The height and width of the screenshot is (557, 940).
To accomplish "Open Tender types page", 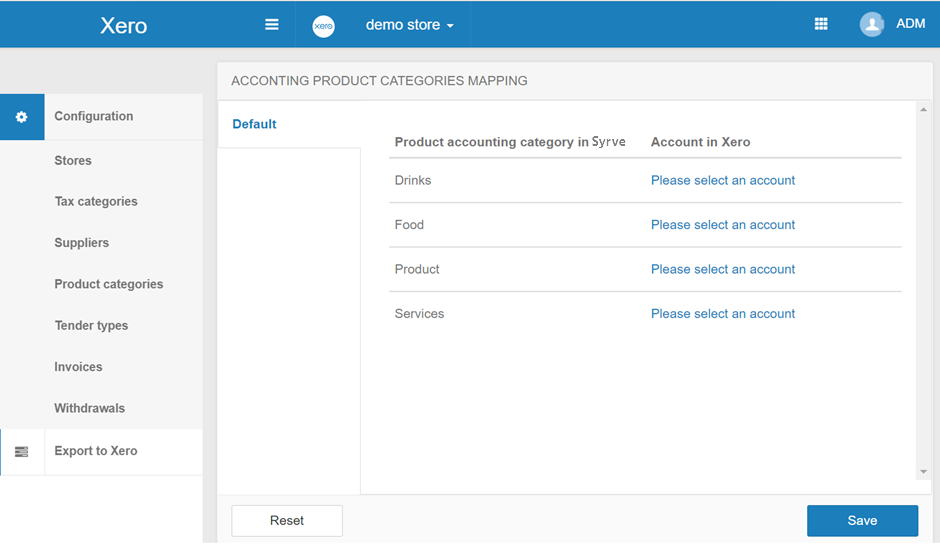I will [x=91, y=326].
